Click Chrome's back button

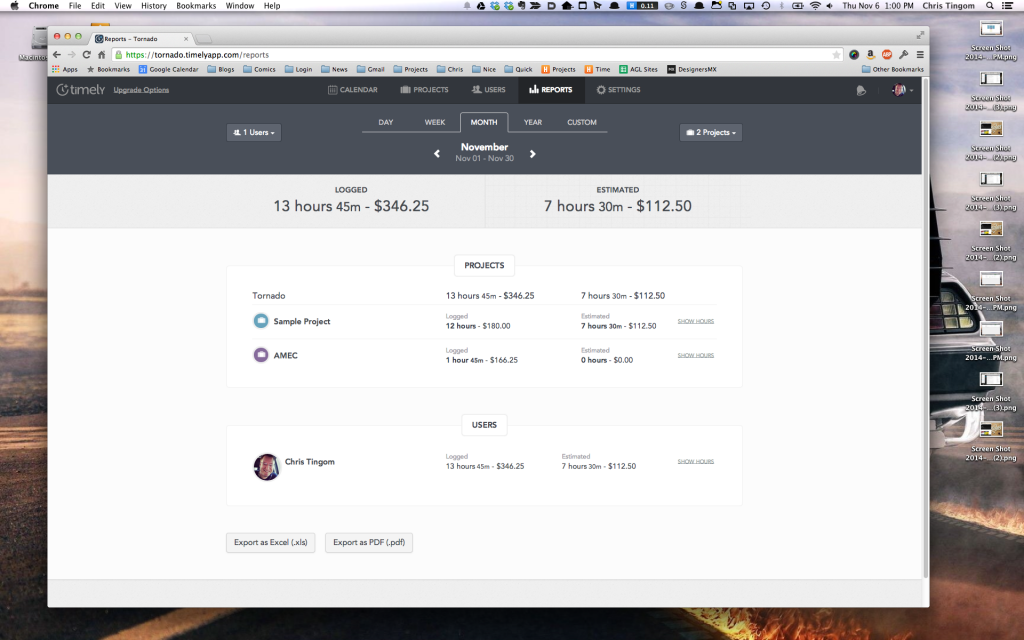[x=57, y=55]
